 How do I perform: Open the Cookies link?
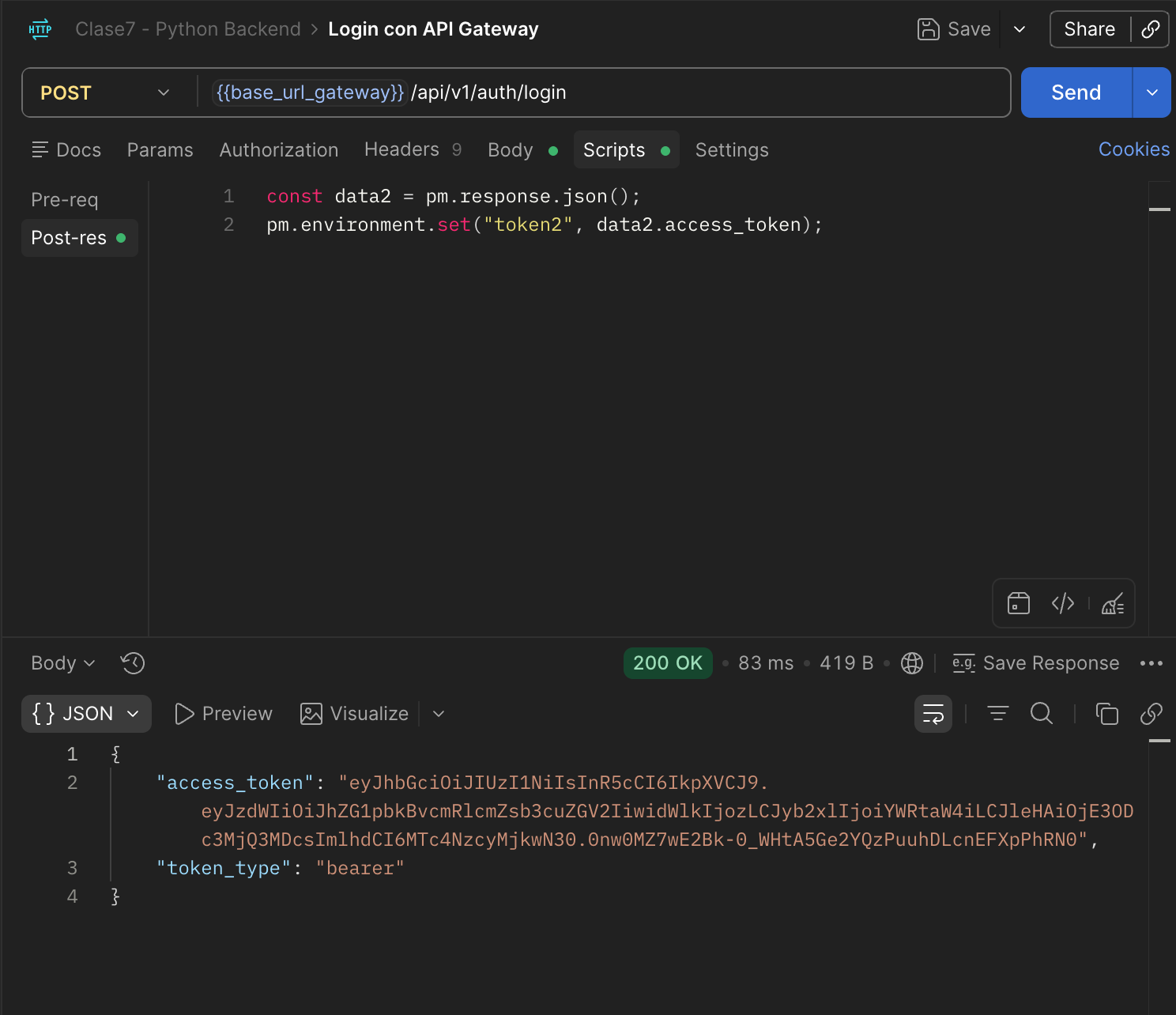pyautogui.click(x=1134, y=149)
